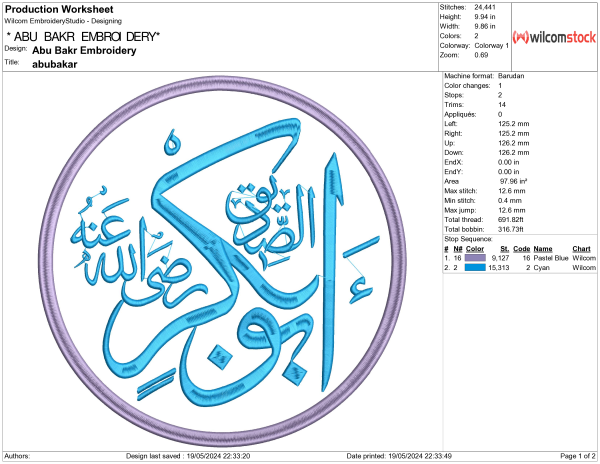Image resolution: width=600 pixels, height=464 pixels.
Task: Select the height value '9.94 in'
Action: tap(485, 17)
